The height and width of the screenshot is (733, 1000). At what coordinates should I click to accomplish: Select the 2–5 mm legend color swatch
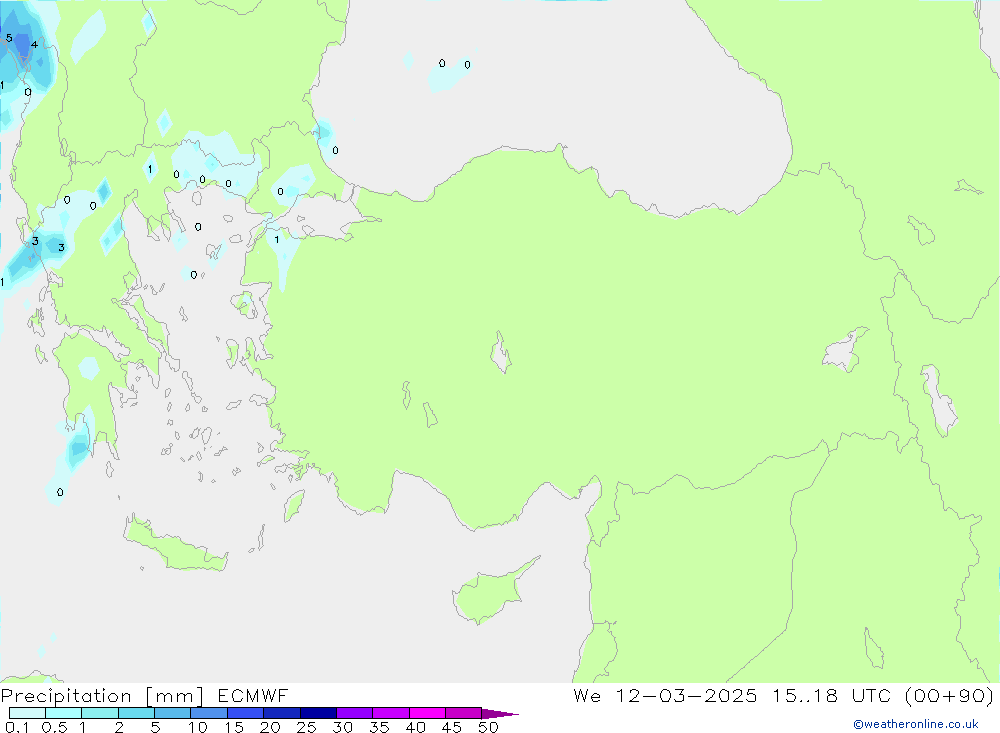click(136, 713)
